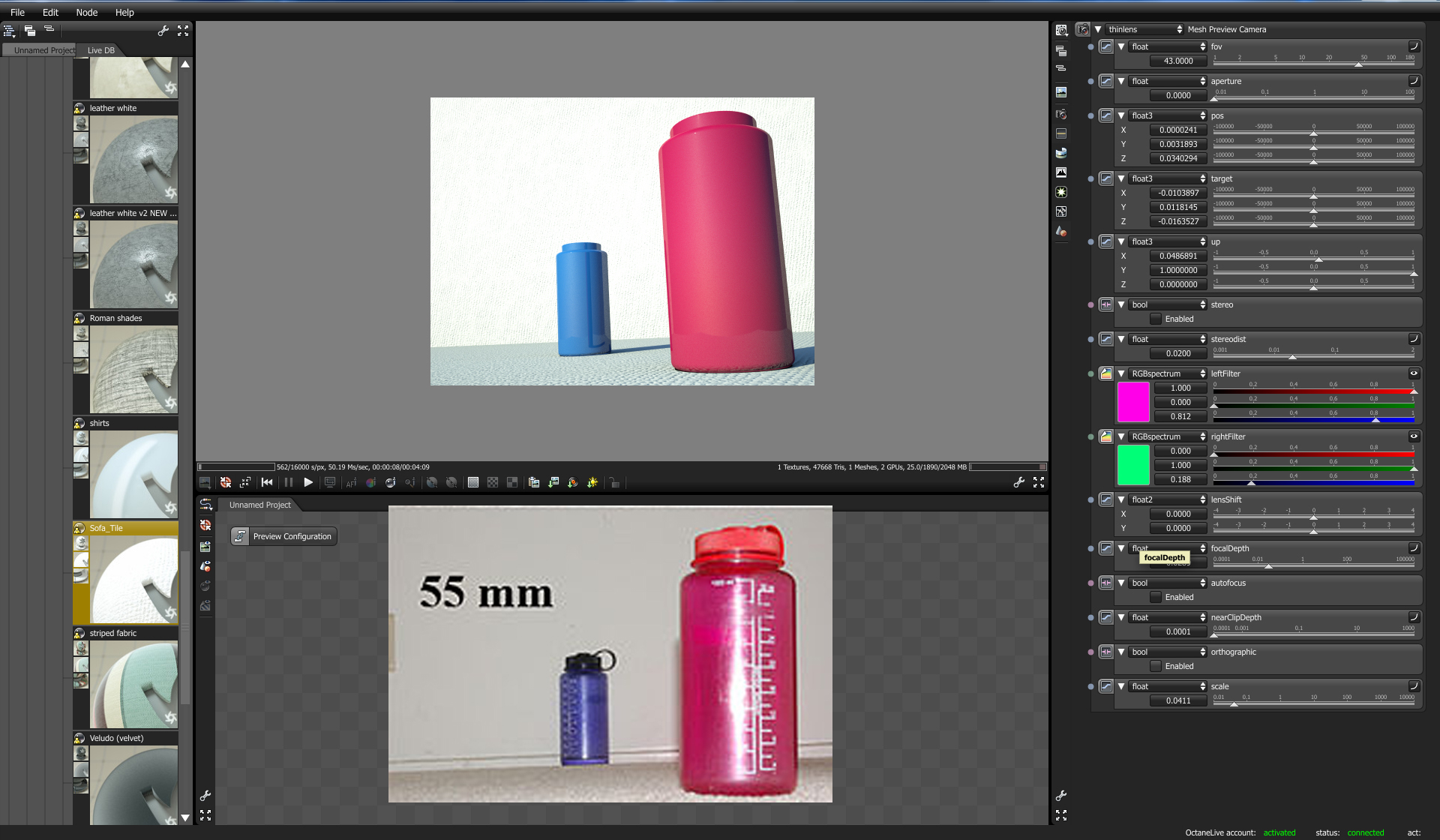The height and width of the screenshot is (840, 1440).
Task: Click the camera icon in the right sidebar
Action: click(1061, 114)
